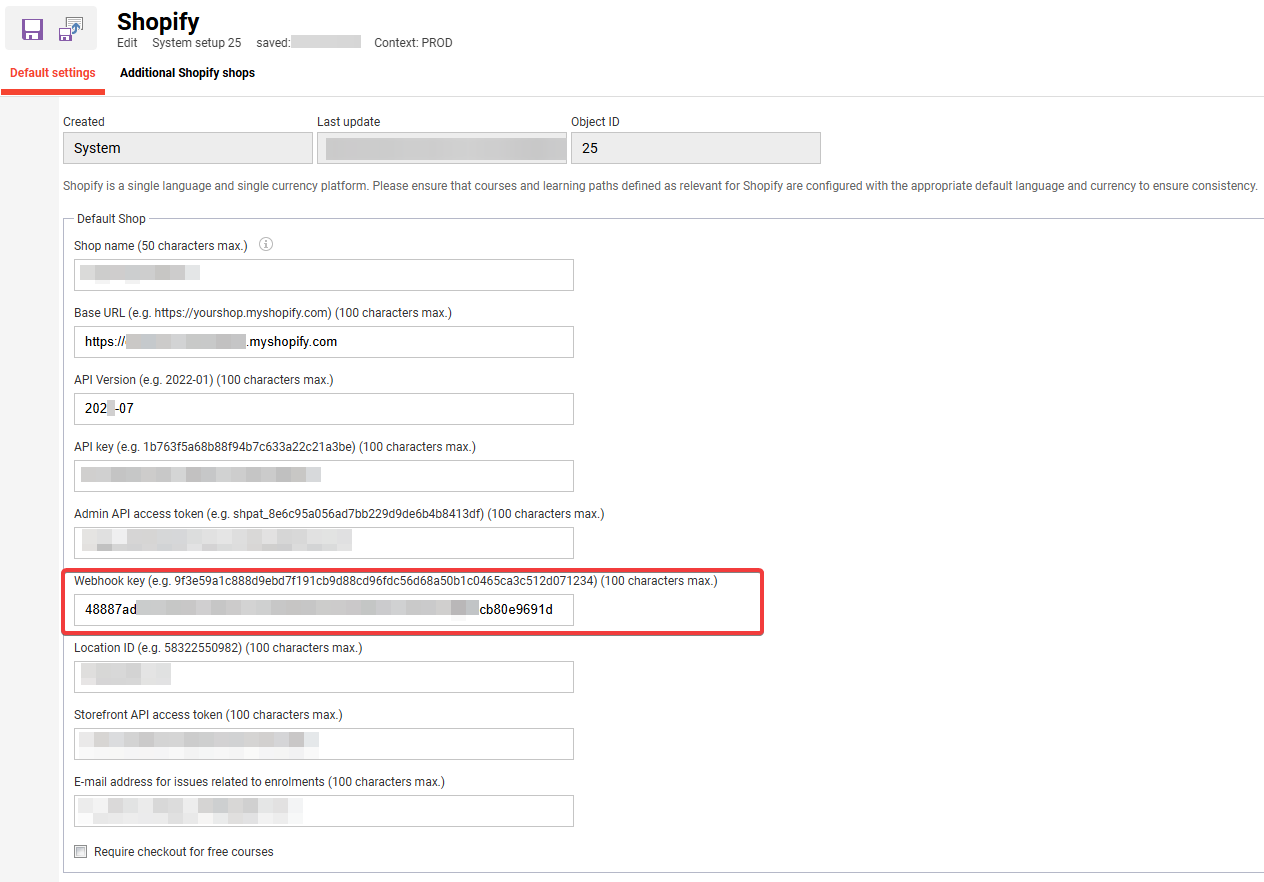The width and height of the screenshot is (1264, 882).
Task: Click the Admin API access token field
Action: pos(323,542)
